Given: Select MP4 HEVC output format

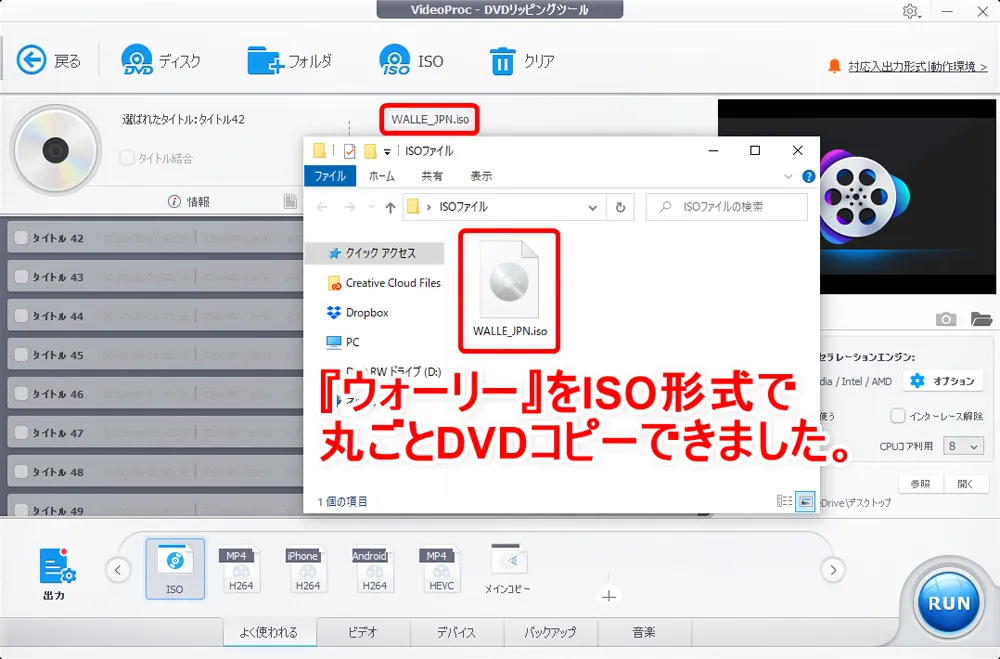Looking at the screenshot, I should click(x=441, y=568).
